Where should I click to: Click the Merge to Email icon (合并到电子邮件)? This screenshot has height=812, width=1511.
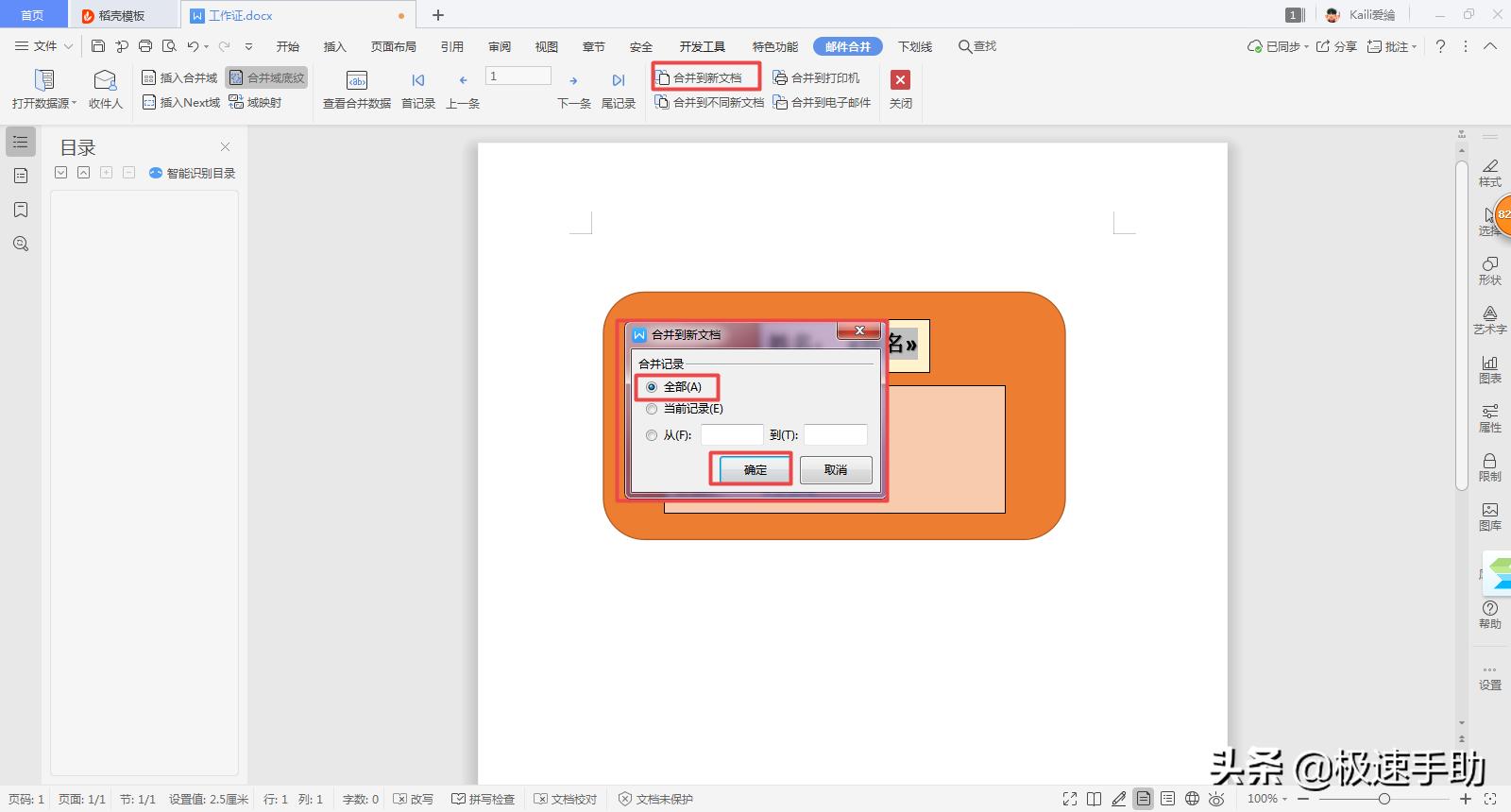pyautogui.click(x=780, y=102)
